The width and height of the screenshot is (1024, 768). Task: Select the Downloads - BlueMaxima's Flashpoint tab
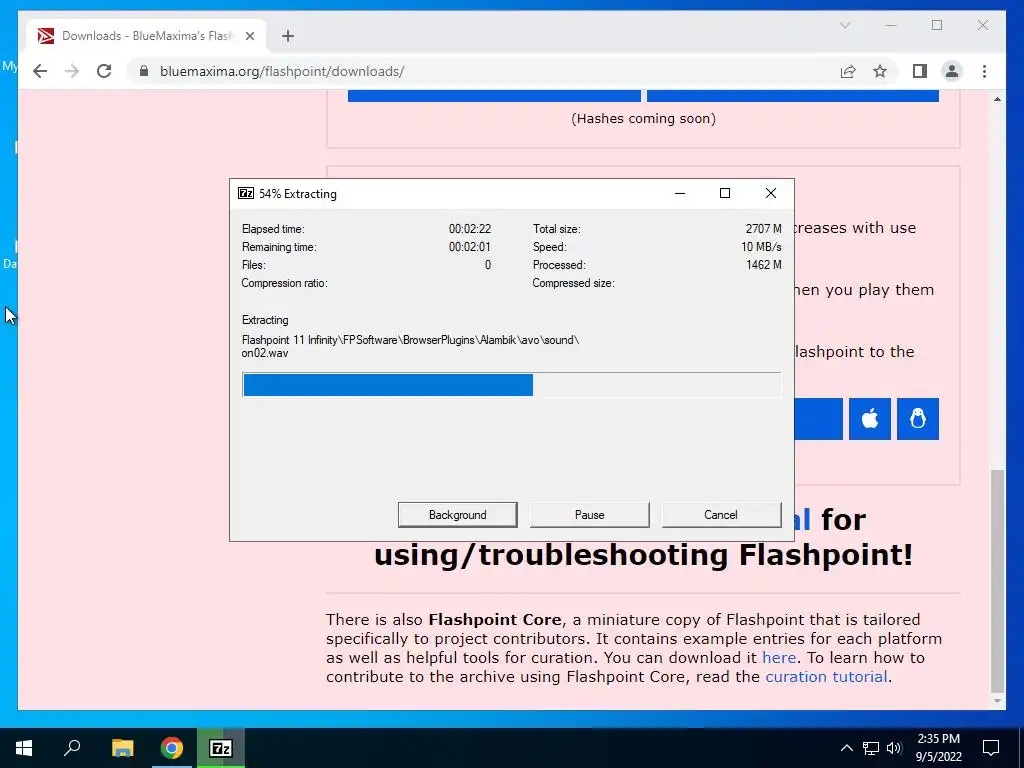click(147, 36)
